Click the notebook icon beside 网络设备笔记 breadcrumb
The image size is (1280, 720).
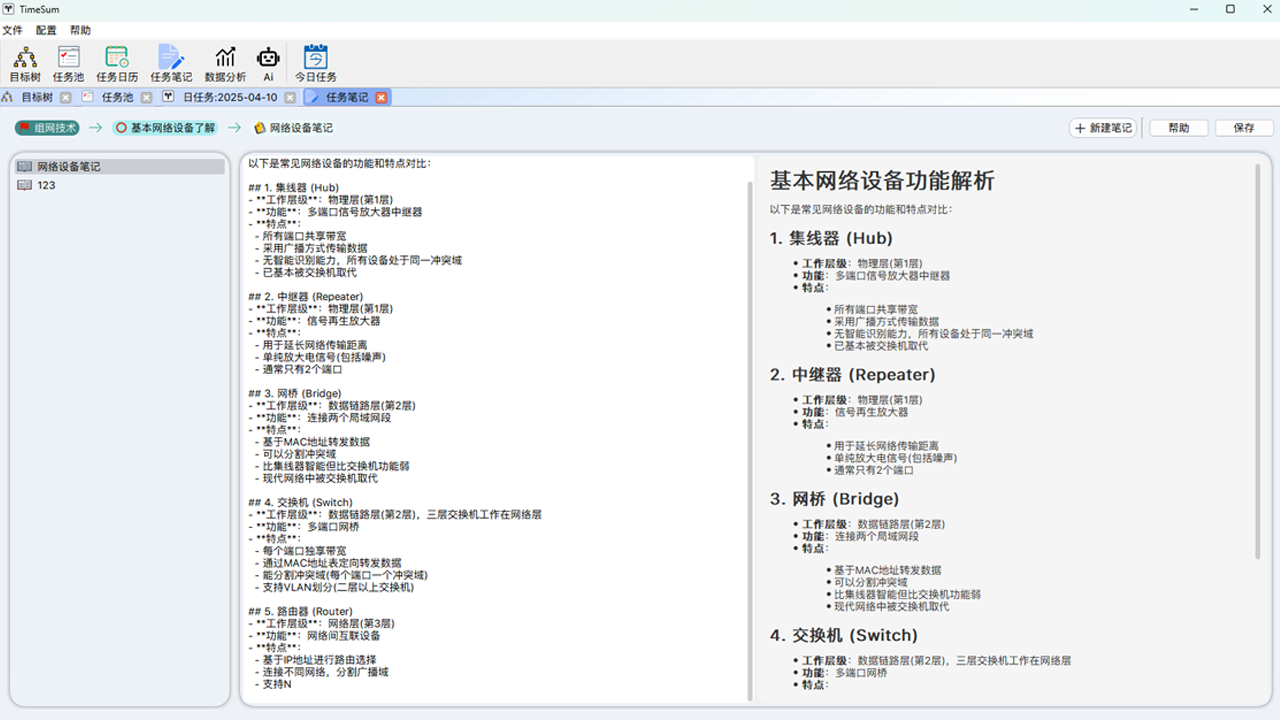click(257, 128)
